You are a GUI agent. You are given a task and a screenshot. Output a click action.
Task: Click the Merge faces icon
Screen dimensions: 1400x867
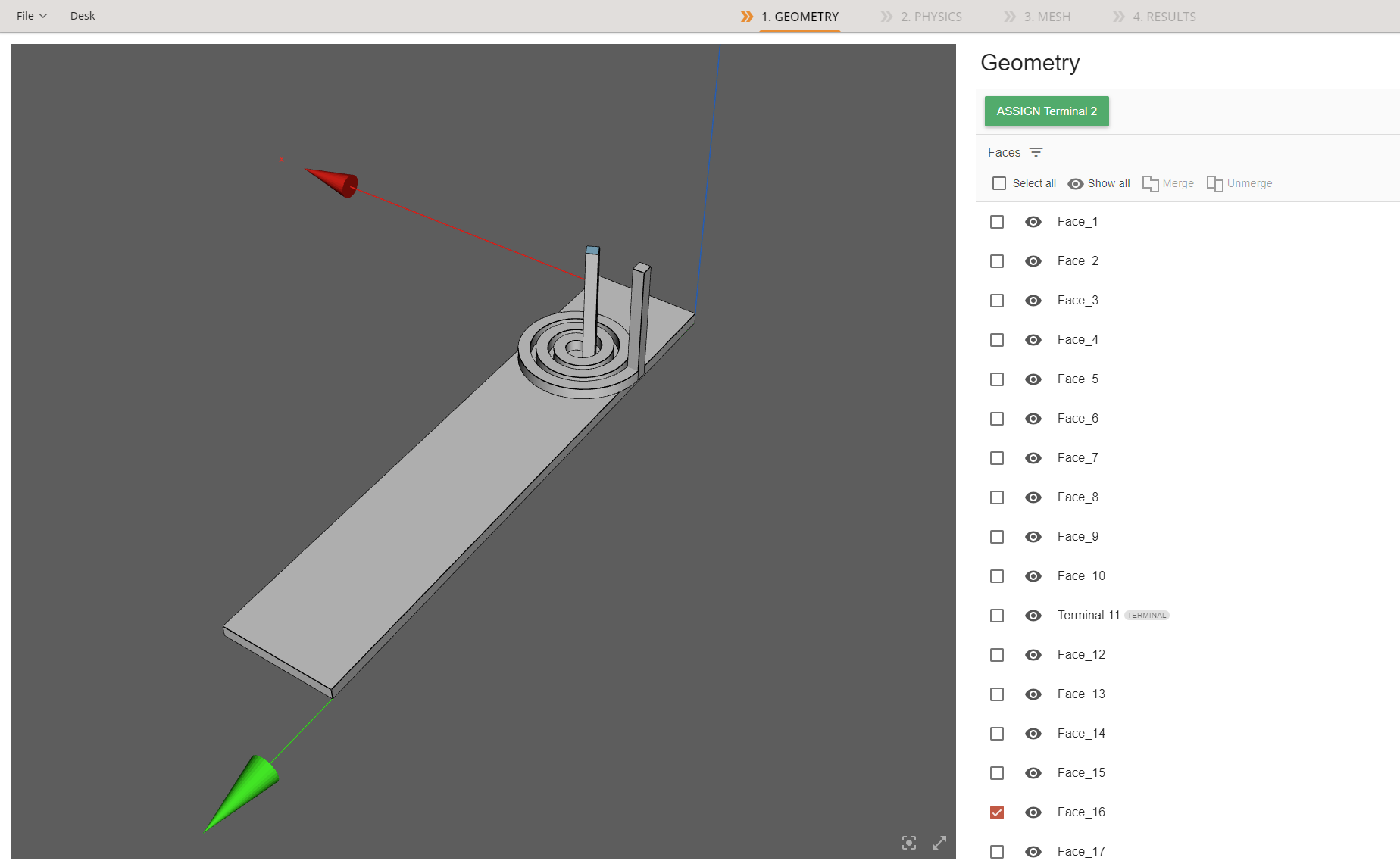(x=1150, y=183)
